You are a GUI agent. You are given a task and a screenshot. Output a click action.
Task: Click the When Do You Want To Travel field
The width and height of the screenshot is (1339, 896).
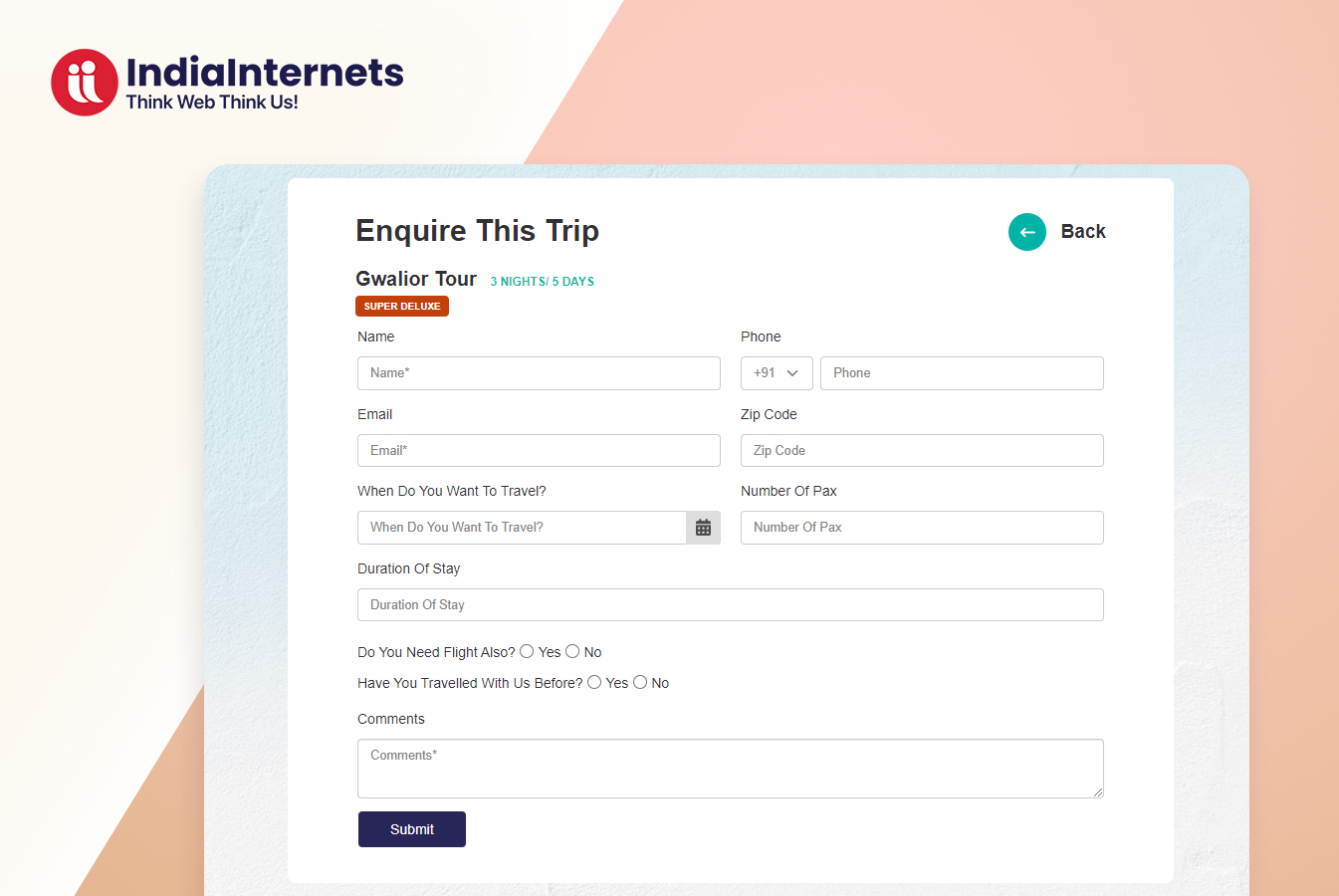tap(522, 528)
